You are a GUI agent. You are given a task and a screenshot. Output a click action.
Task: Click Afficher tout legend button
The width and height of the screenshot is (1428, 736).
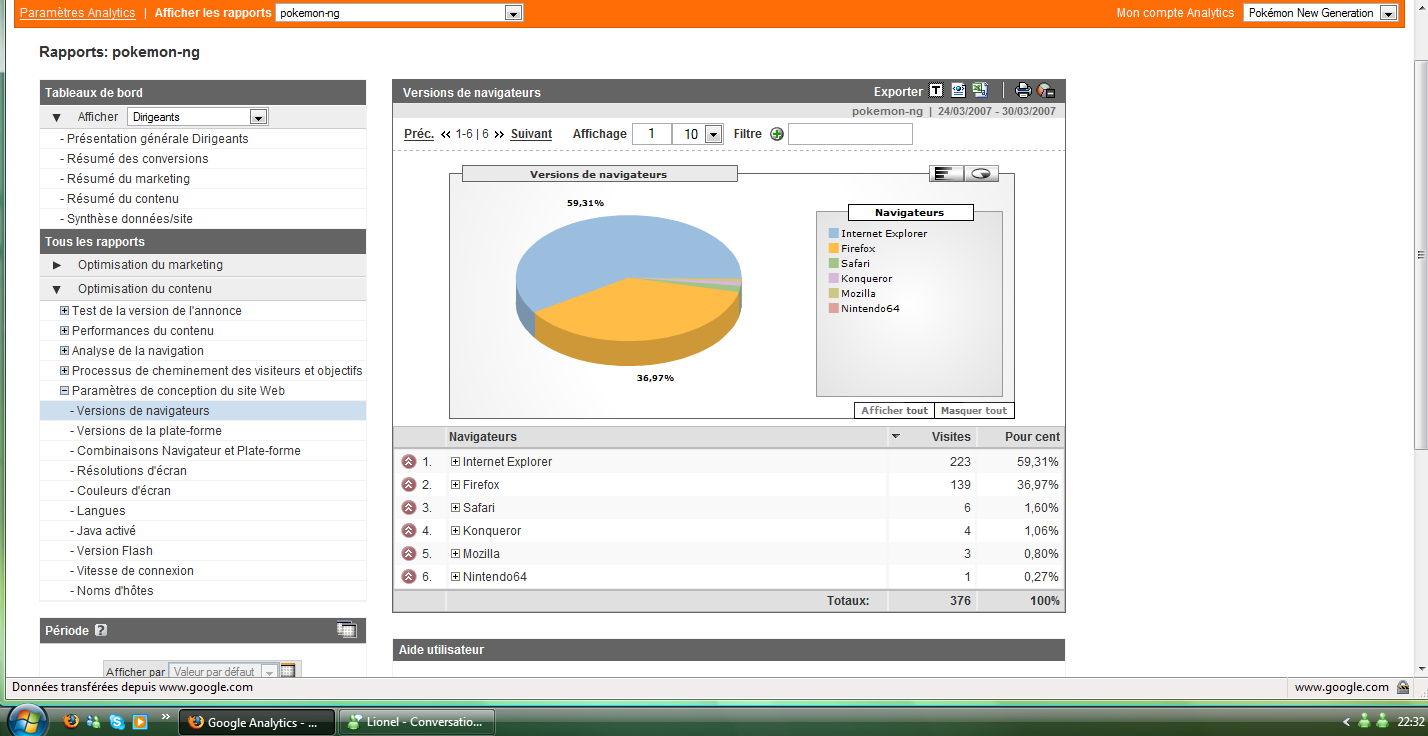[x=894, y=411]
